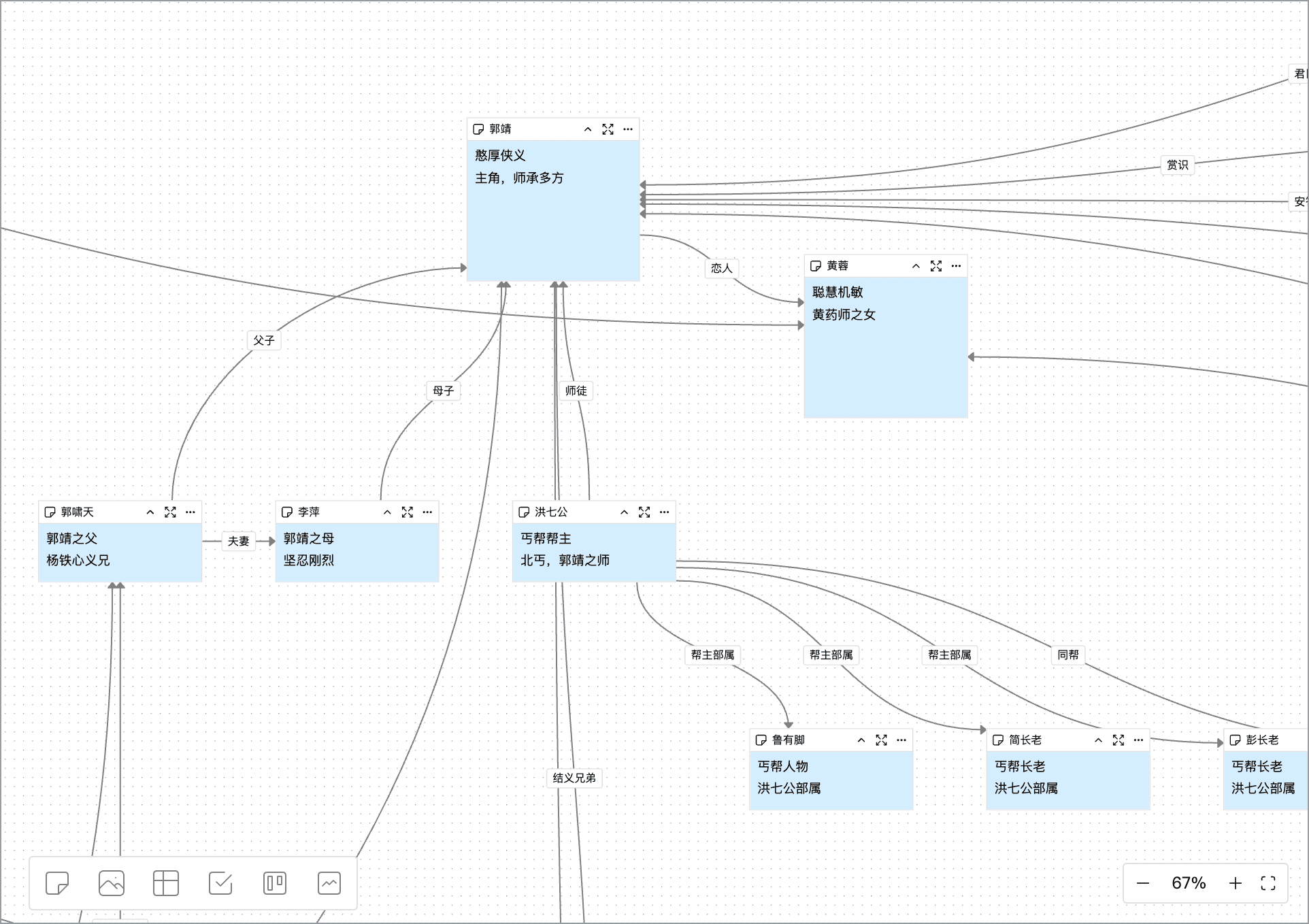The image size is (1309, 924).
Task: Add a checklist task from toolbar
Action: tap(220, 883)
